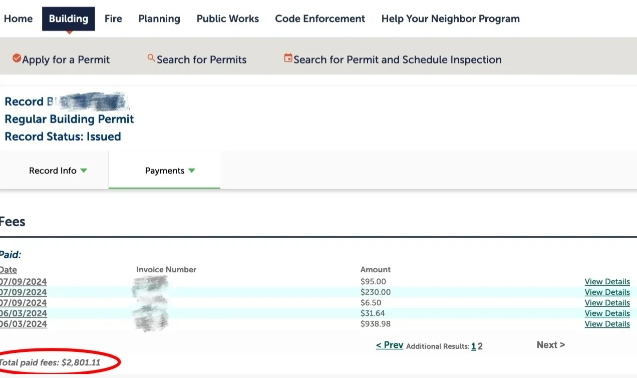
Task: Go to the Home menu item
Action: (18, 19)
